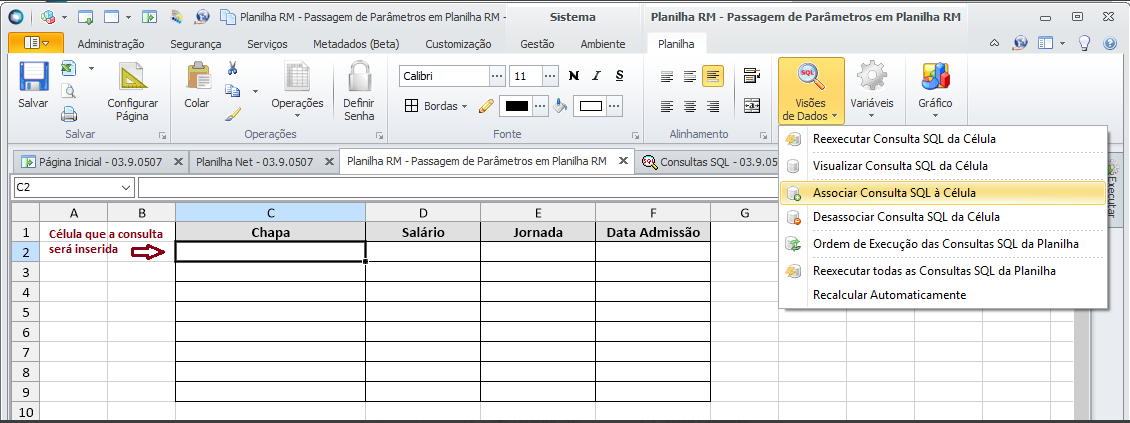Click the copy pages icon
This screenshot has height=423, width=1130.
(x=232, y=91)
